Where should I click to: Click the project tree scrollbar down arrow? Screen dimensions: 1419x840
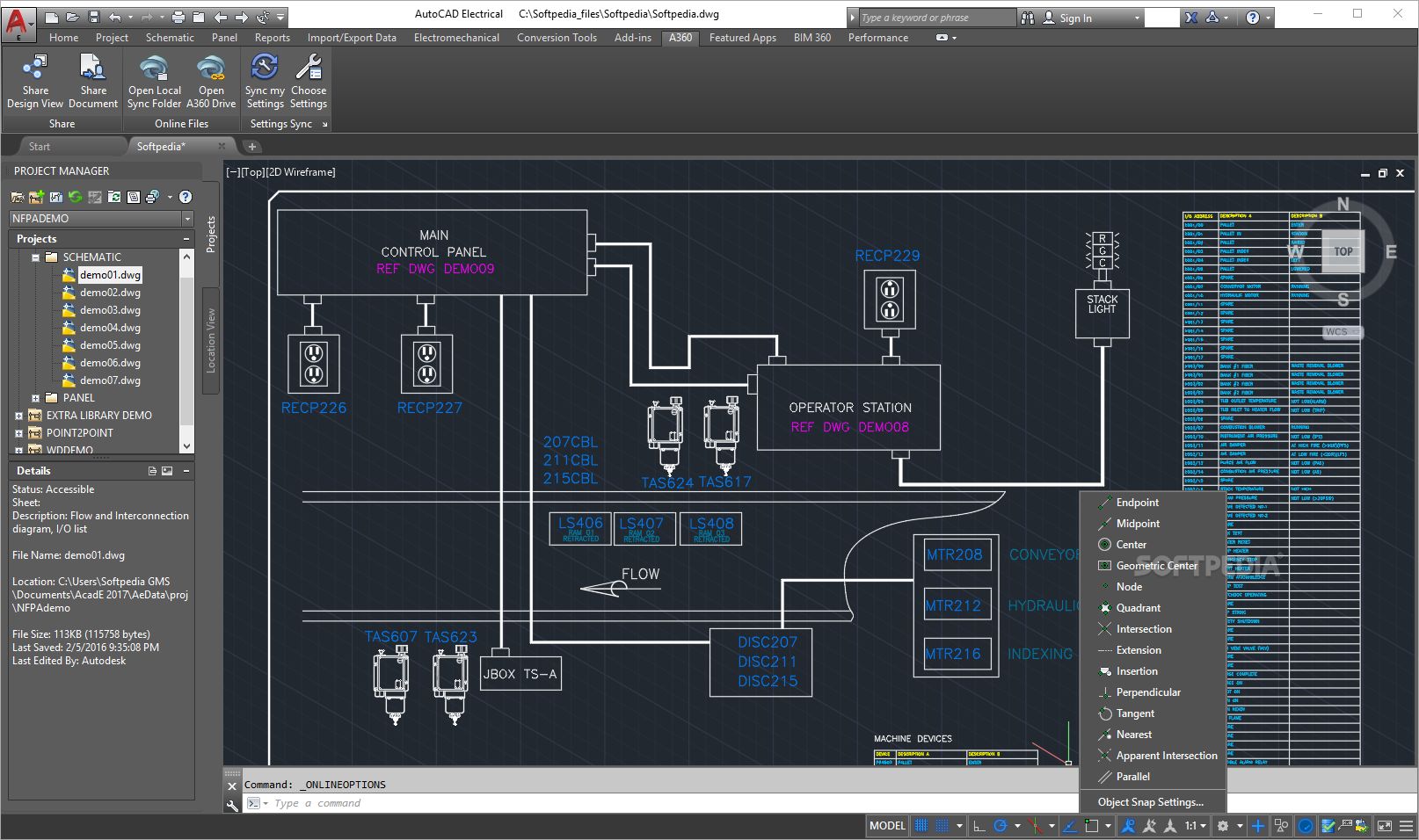click(186, 446)
